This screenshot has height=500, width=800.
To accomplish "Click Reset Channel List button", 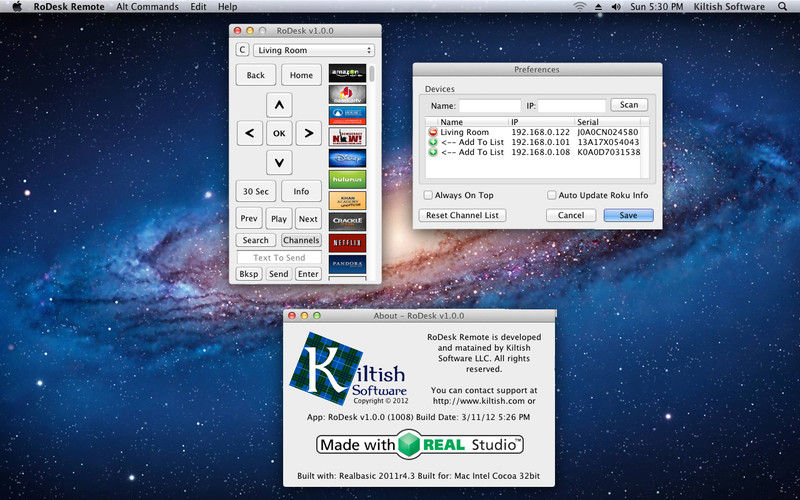I will click(x=462, y=215).
